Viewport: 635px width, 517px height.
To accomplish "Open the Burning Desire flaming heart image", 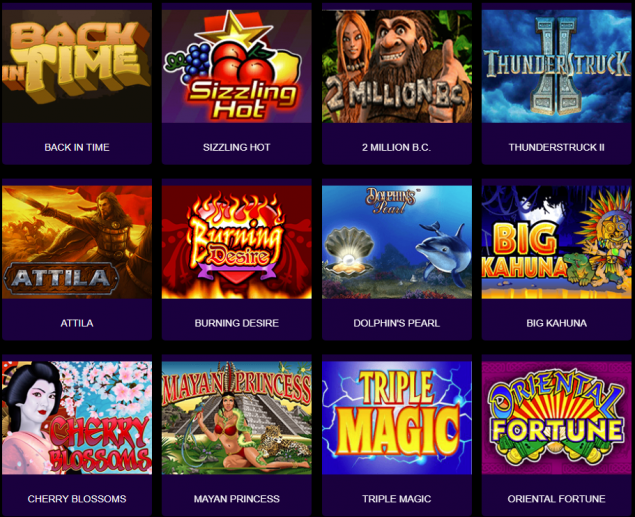I will (x=237, y=242).
